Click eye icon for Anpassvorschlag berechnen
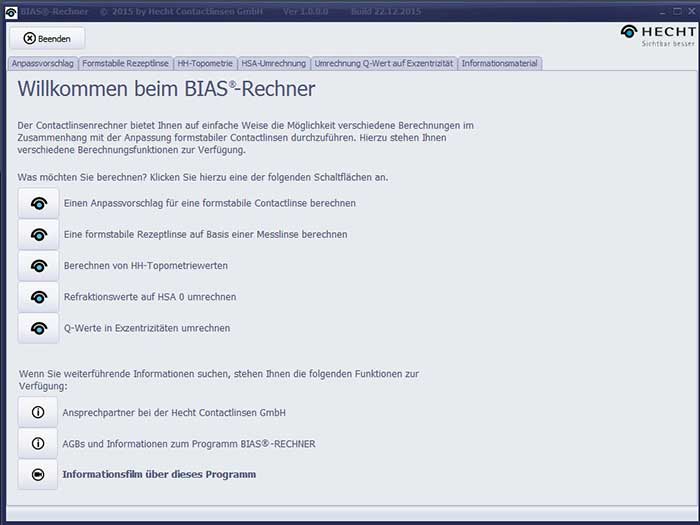The height and width of the screenshot is (525, 700). (38, 204)
